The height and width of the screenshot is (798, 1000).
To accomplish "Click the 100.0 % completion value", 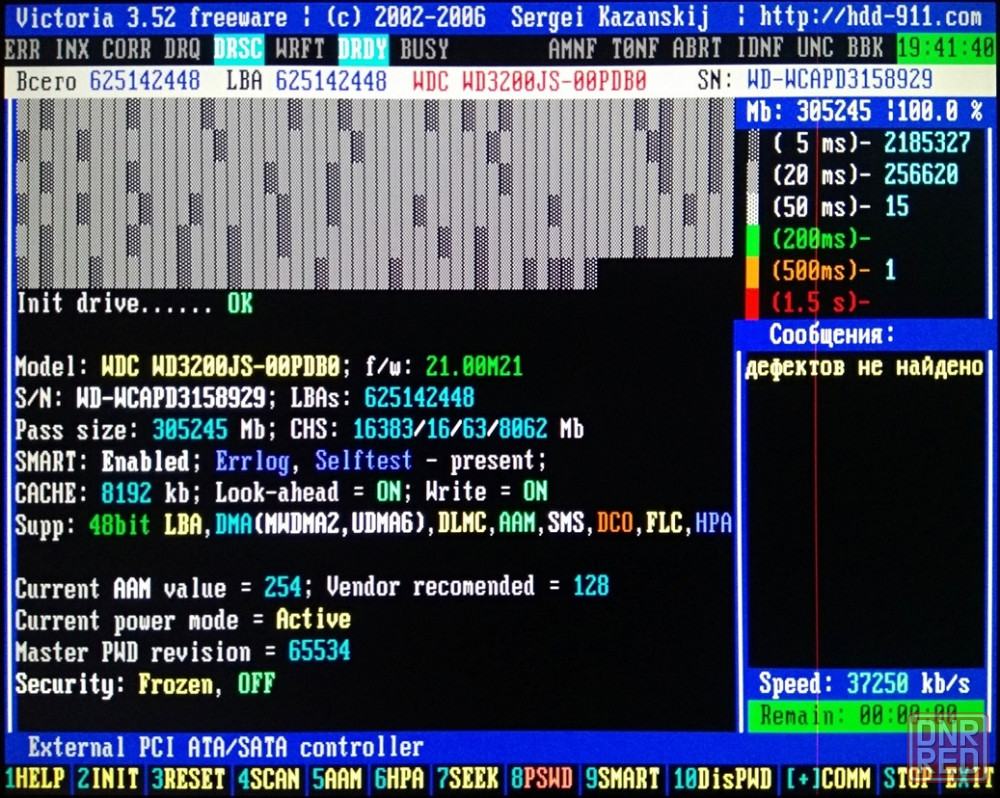I will 939,112.
